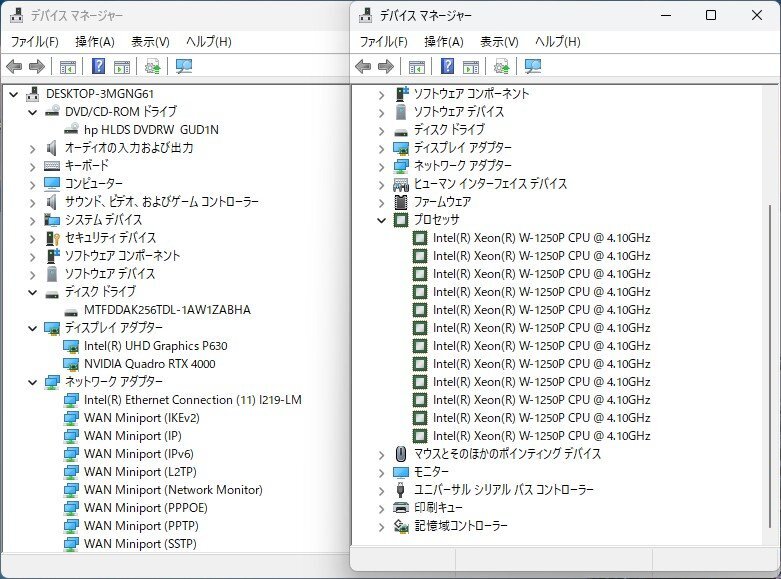Open ヘルプ(H) menu in right window
The image size is (781, 579).
[x=557, y=41]
